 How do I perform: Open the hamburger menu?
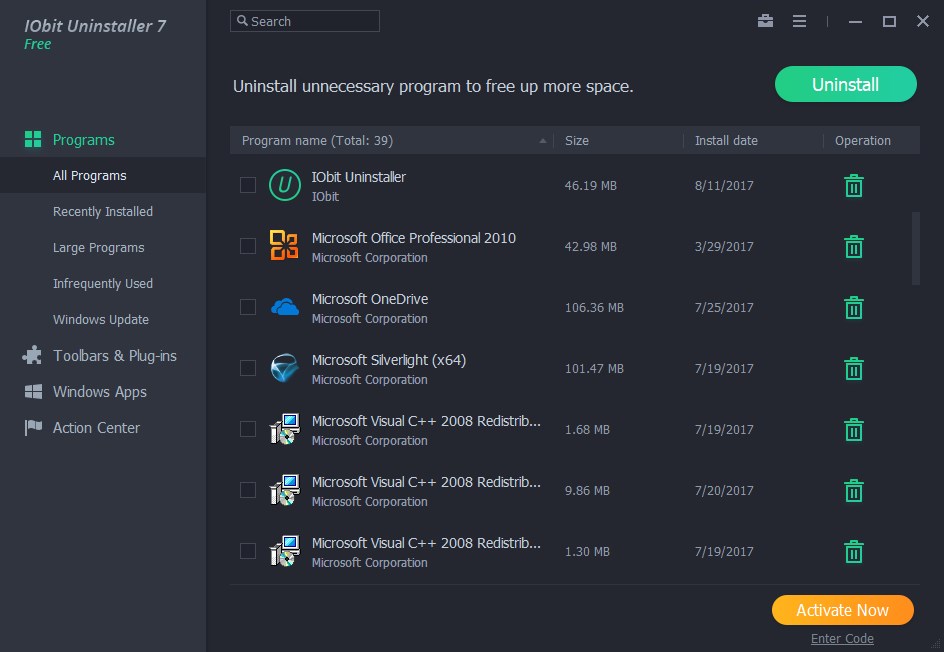pyautogui.click(x=799, y=20)
